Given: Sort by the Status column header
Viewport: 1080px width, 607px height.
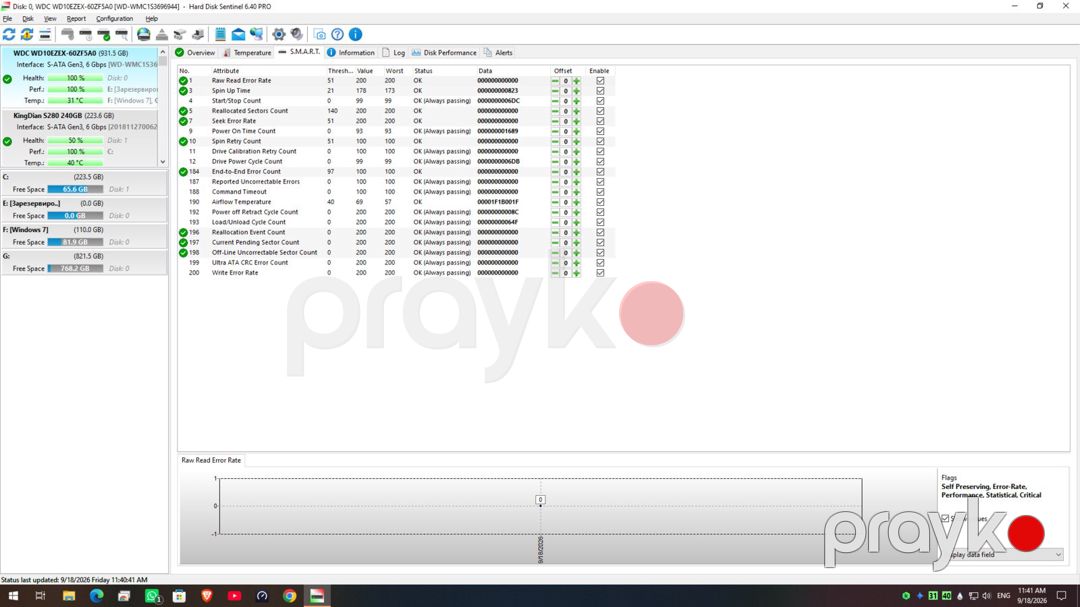Looking at the screenshot, I should click(x=423, y=71).
